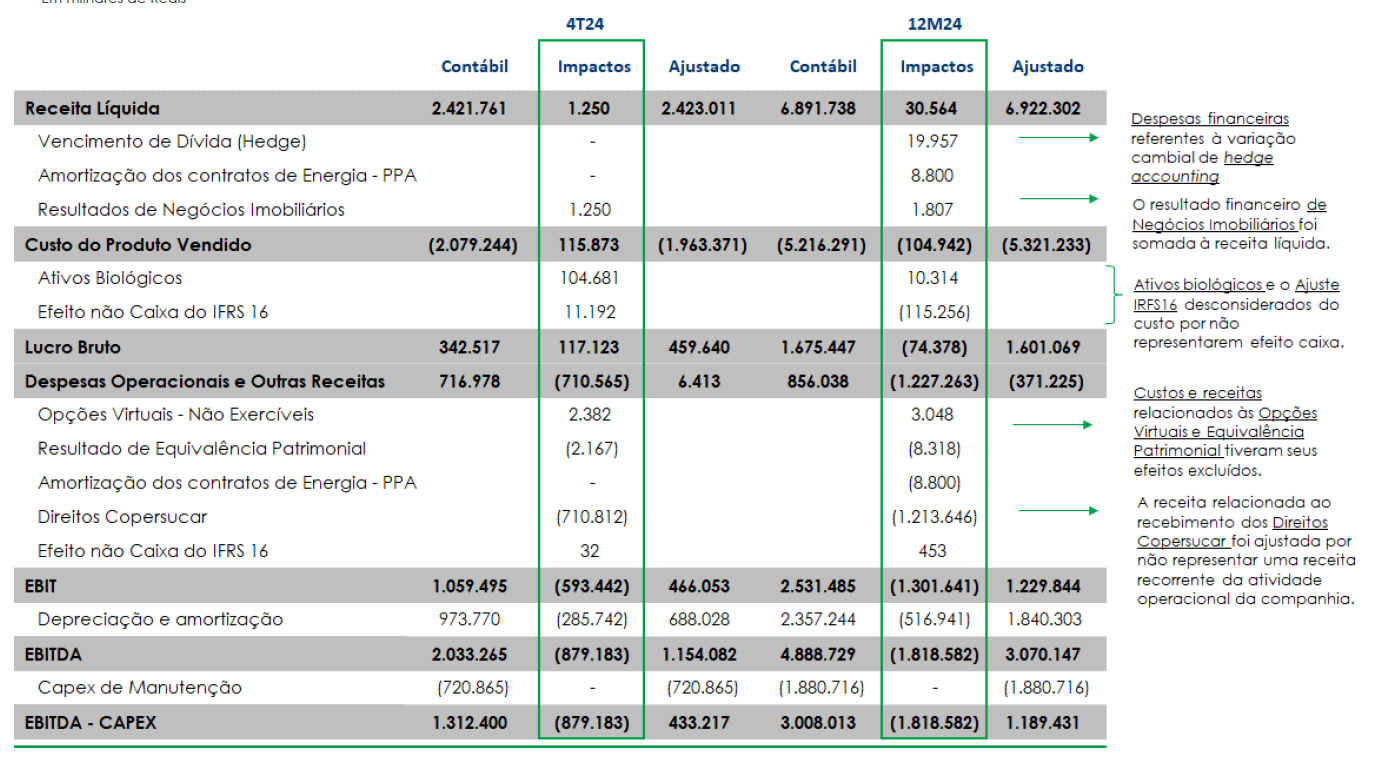Select the Receita Líquida row label
This screenshot has height=766, width=1379.
[92, 108]
